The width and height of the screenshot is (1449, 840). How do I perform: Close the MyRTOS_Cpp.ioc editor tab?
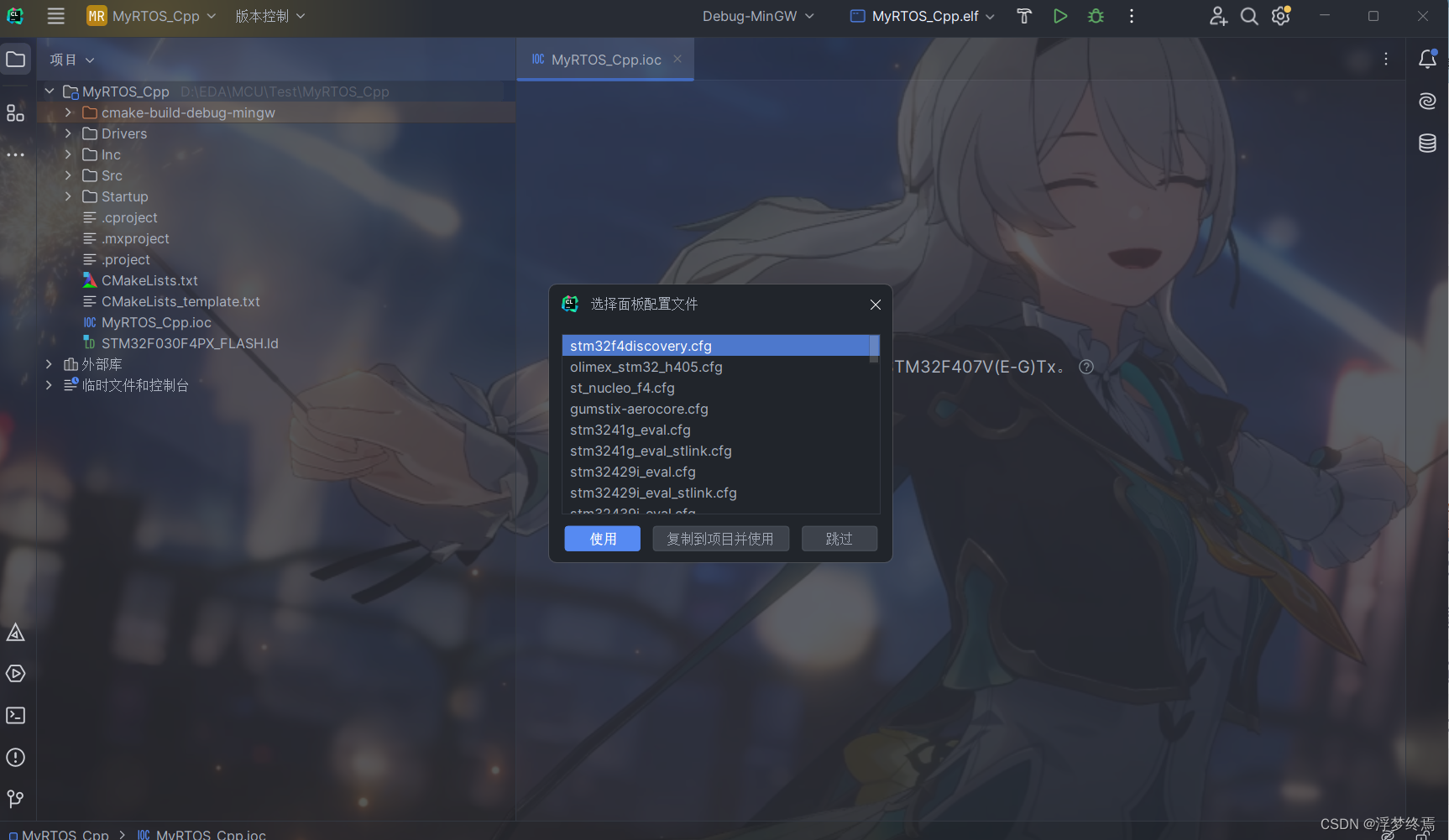pos(677,59)
